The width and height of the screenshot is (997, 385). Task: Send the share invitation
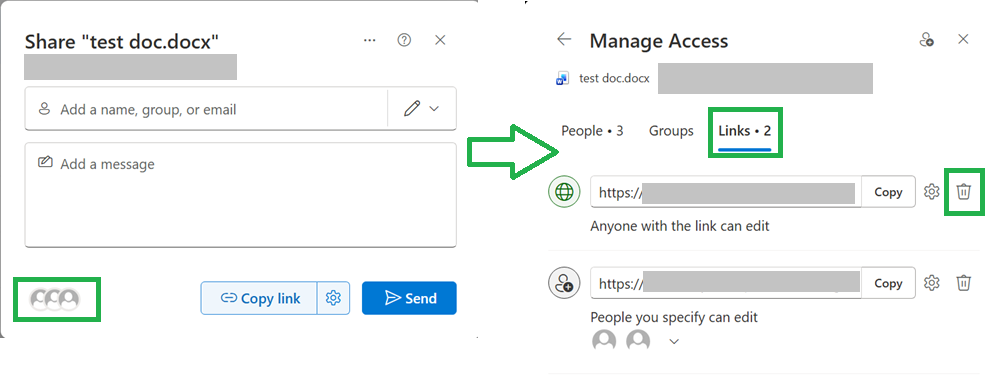click(x=409, y=298)
